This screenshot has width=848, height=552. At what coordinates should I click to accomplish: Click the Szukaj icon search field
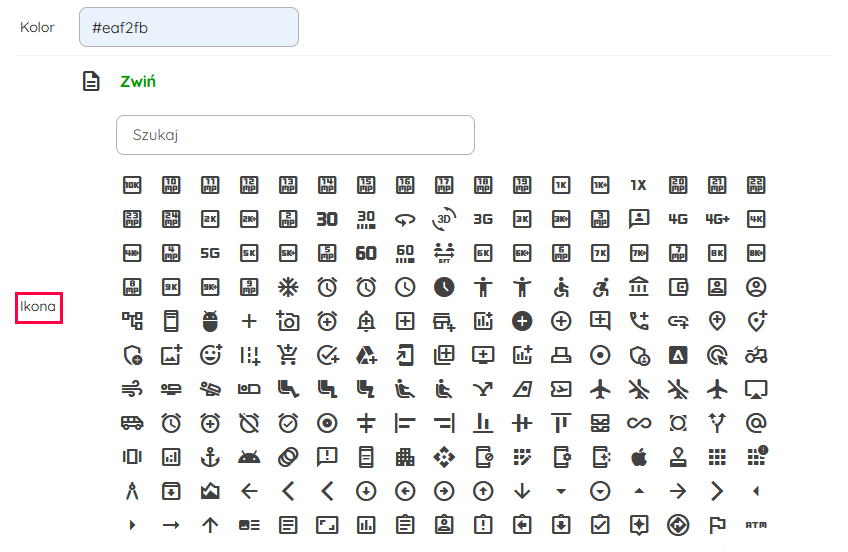pos(295,135)
